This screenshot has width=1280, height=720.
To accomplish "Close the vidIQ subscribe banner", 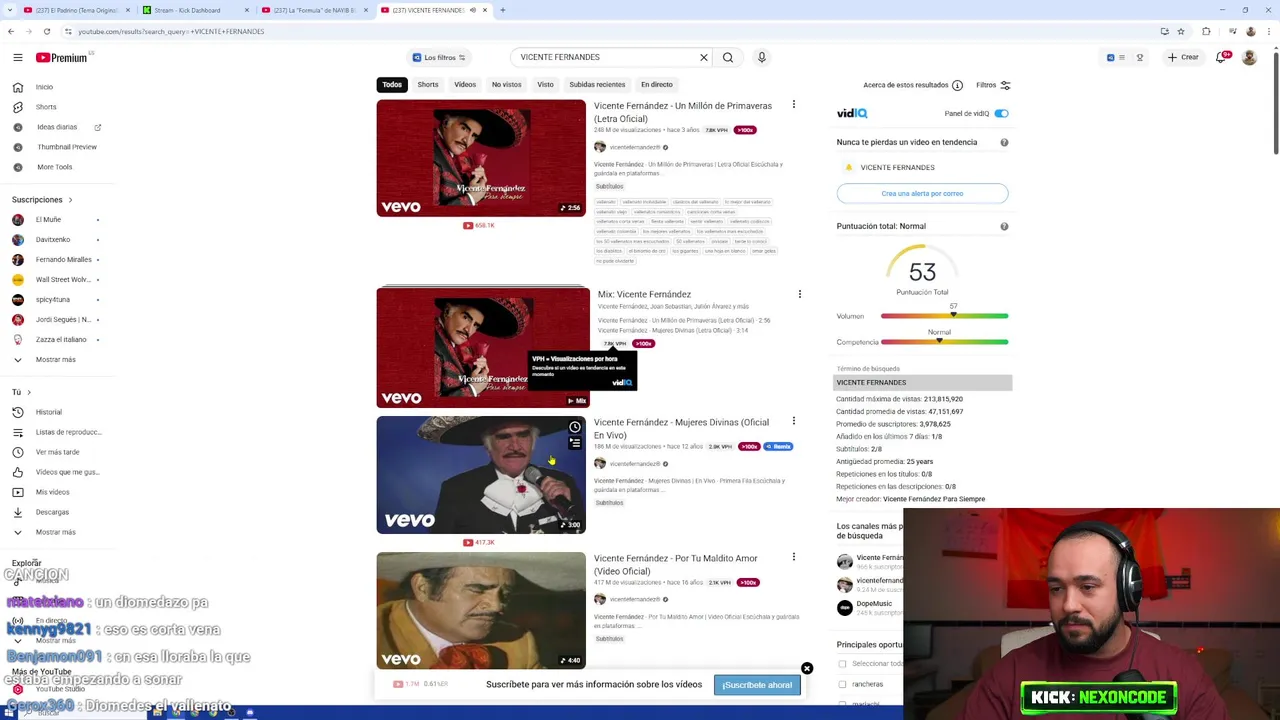I will tap(807, 669).
